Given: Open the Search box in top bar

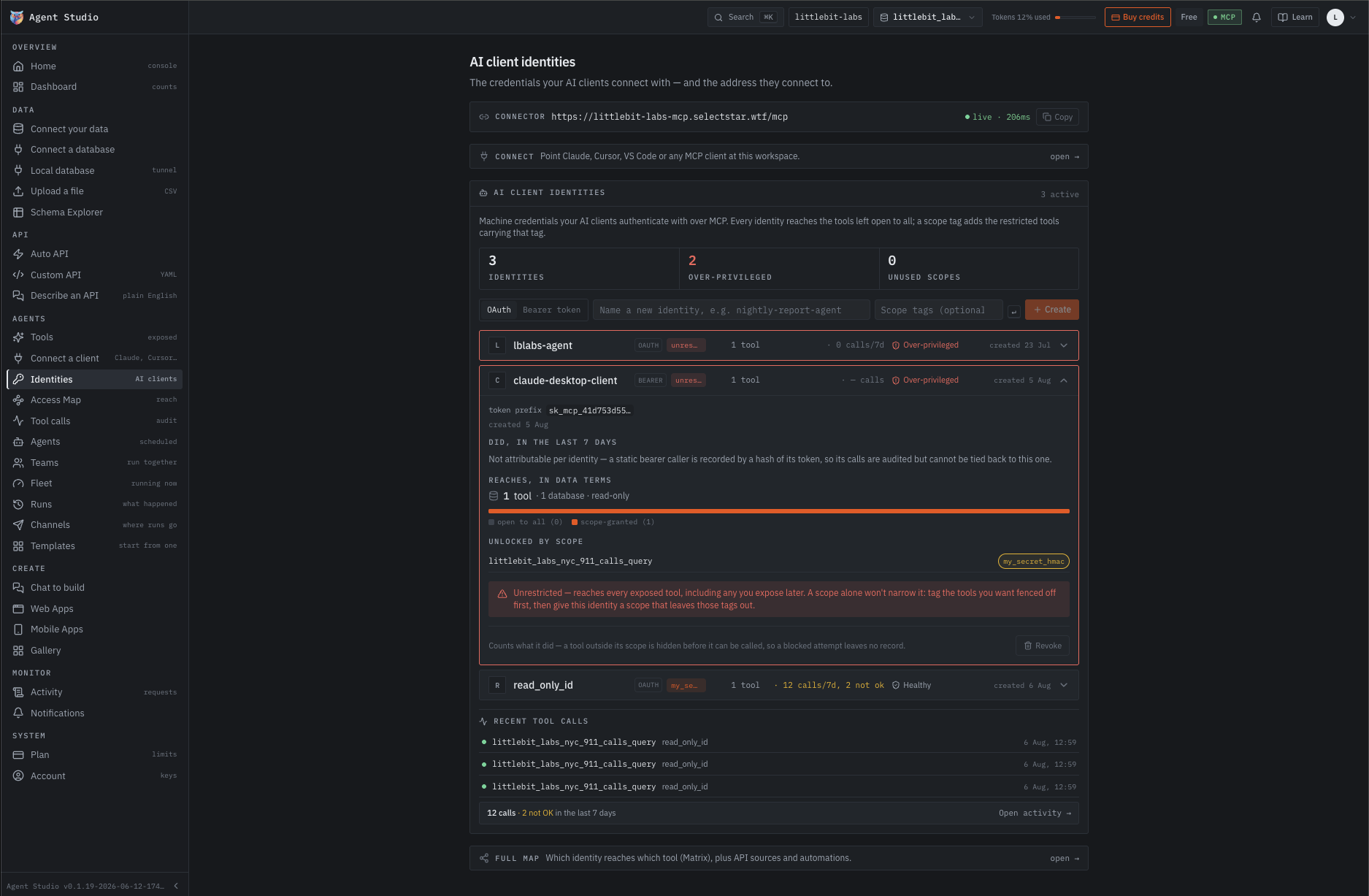Looking at the screenshot, I should click(745, 18).
